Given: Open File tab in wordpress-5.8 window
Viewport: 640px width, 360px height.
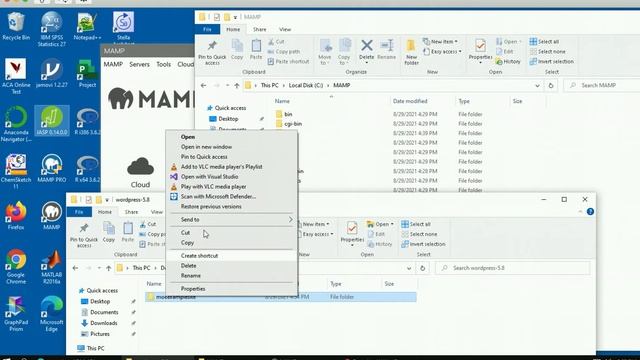Looking at the screenshot, I should click(x=79, y=212).
